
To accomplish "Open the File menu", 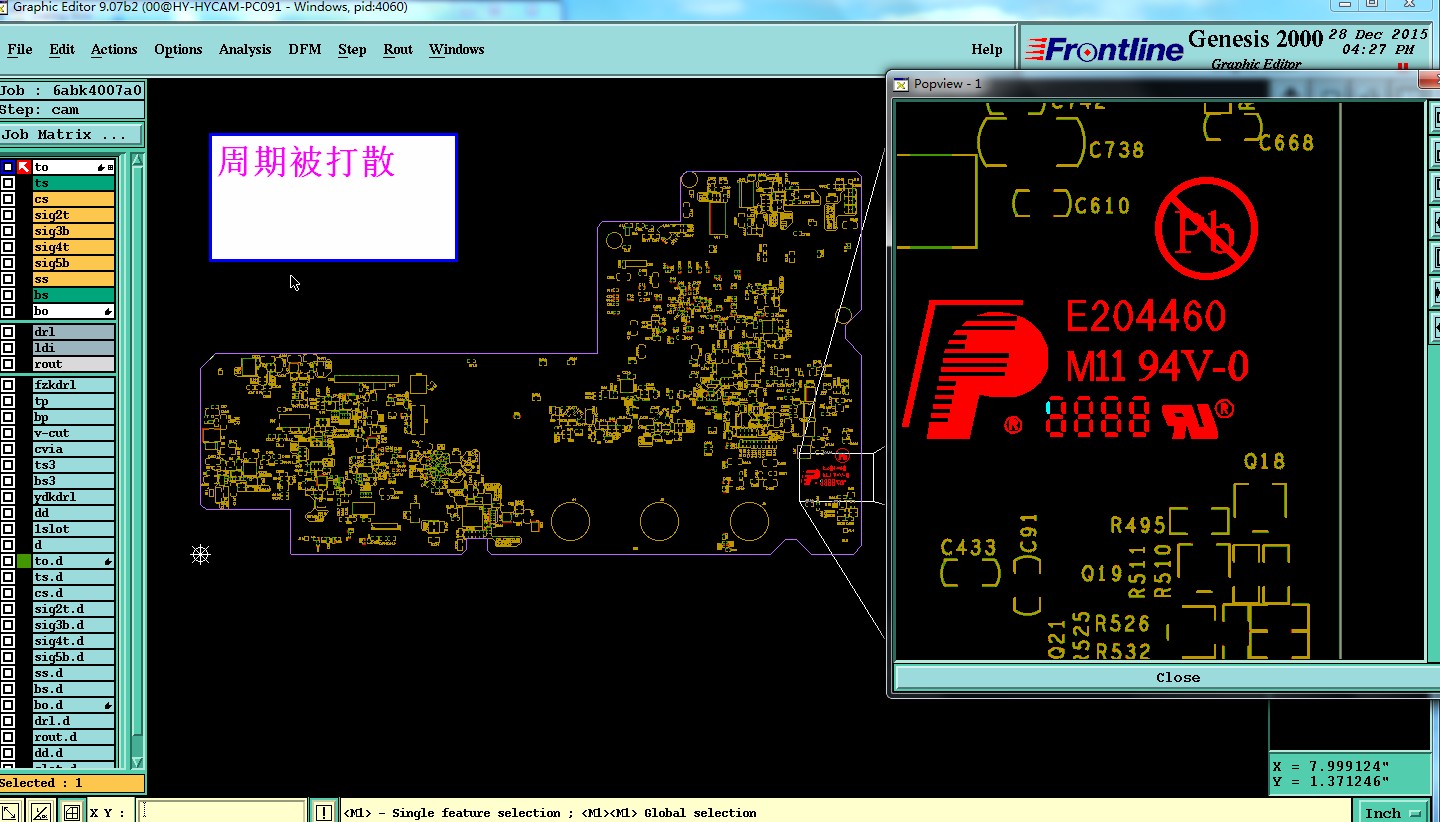I will coord(20,49).
